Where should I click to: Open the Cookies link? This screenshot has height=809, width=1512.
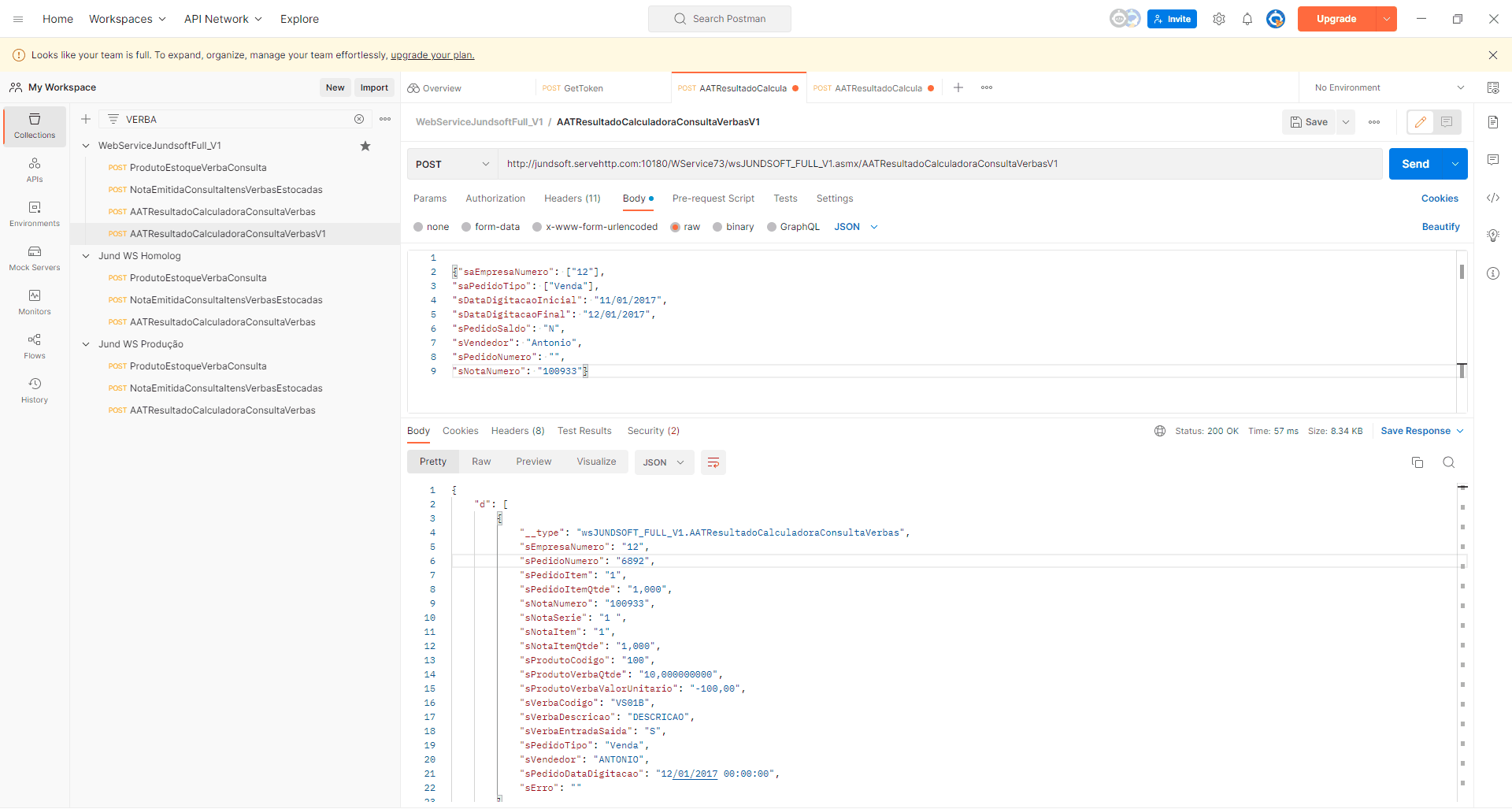click(x=1440, y=199)
